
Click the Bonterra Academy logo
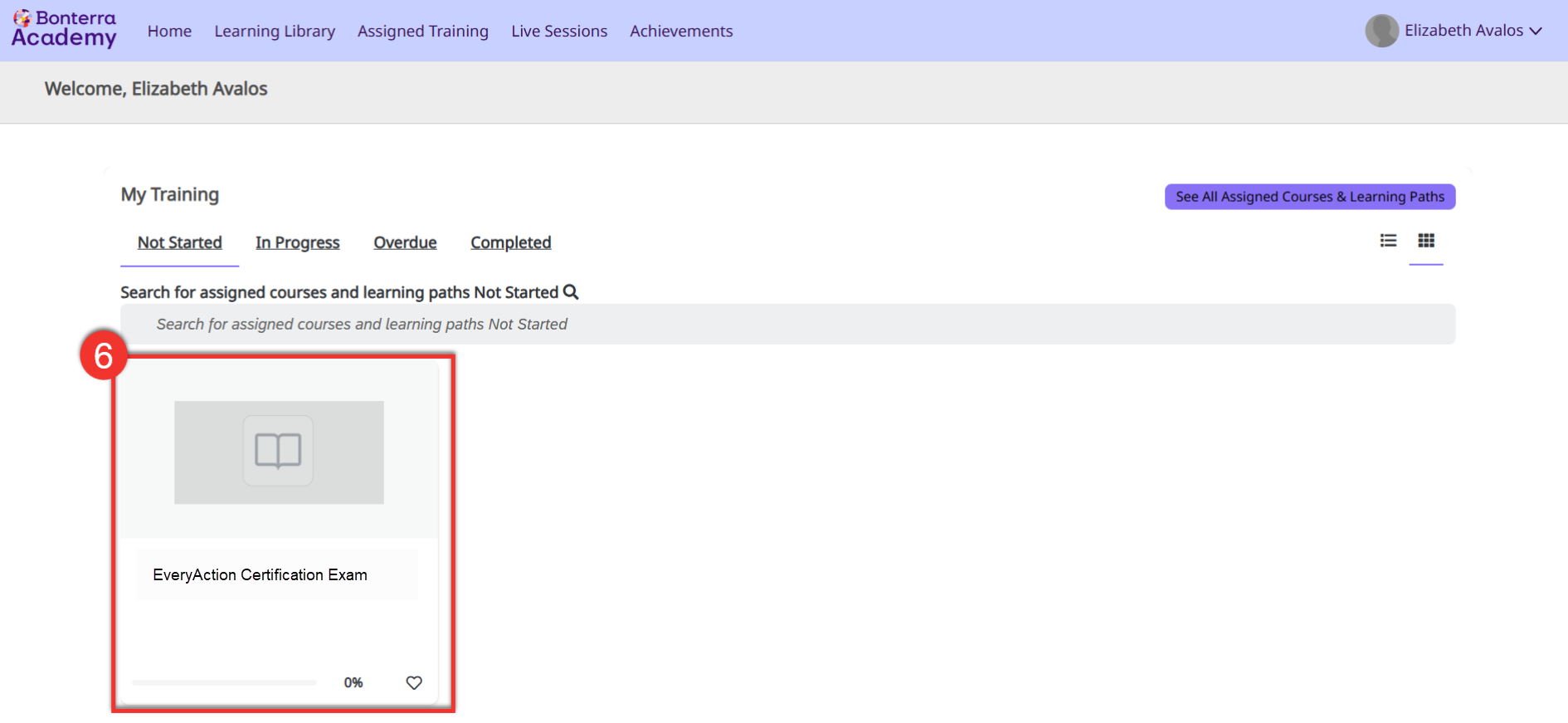click(x=64, y=29)
